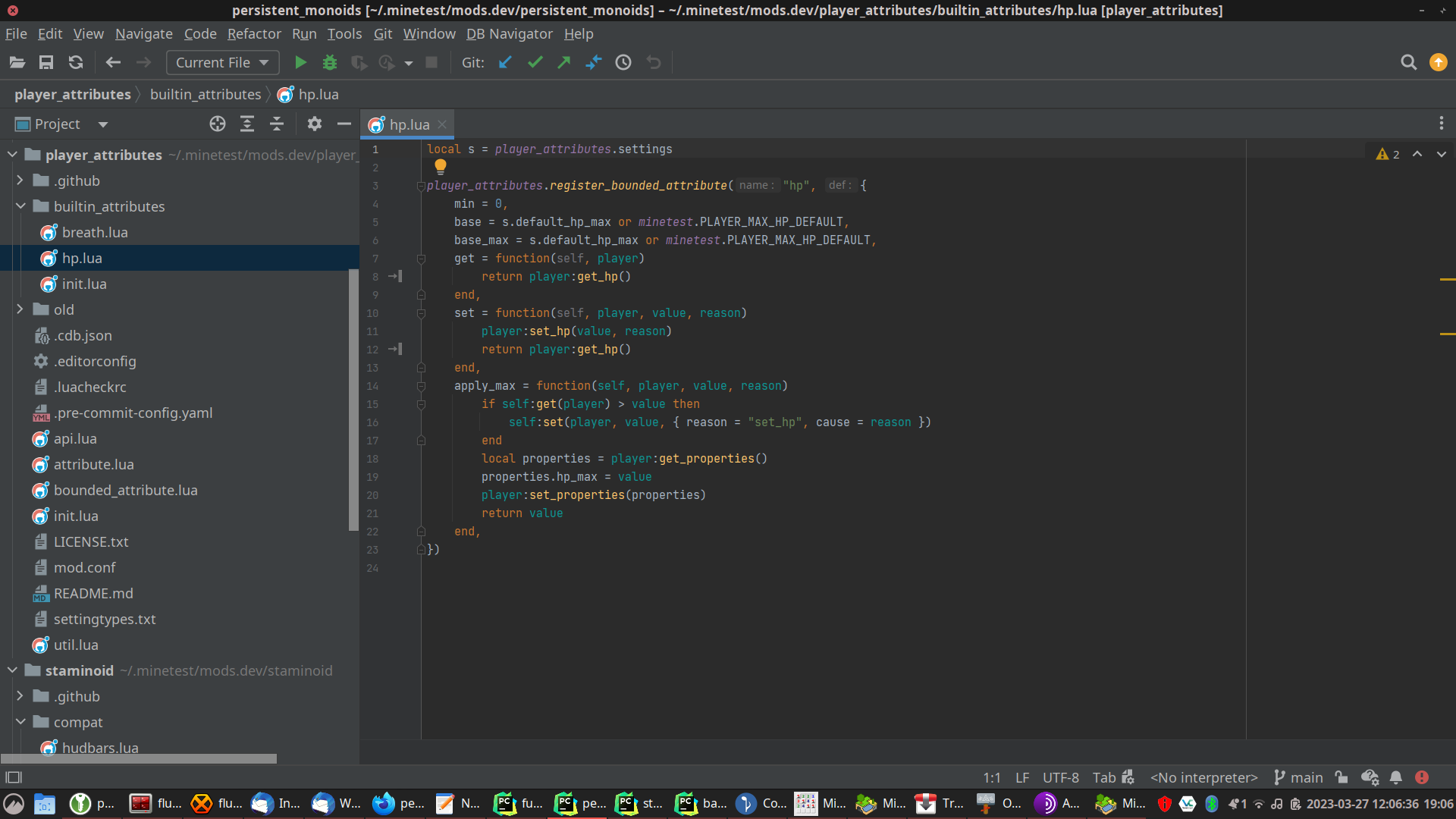The width and height of the screenshot is (1456, 819).
Task: Click the intention lightbulb in editor
Action: [440, 166]
